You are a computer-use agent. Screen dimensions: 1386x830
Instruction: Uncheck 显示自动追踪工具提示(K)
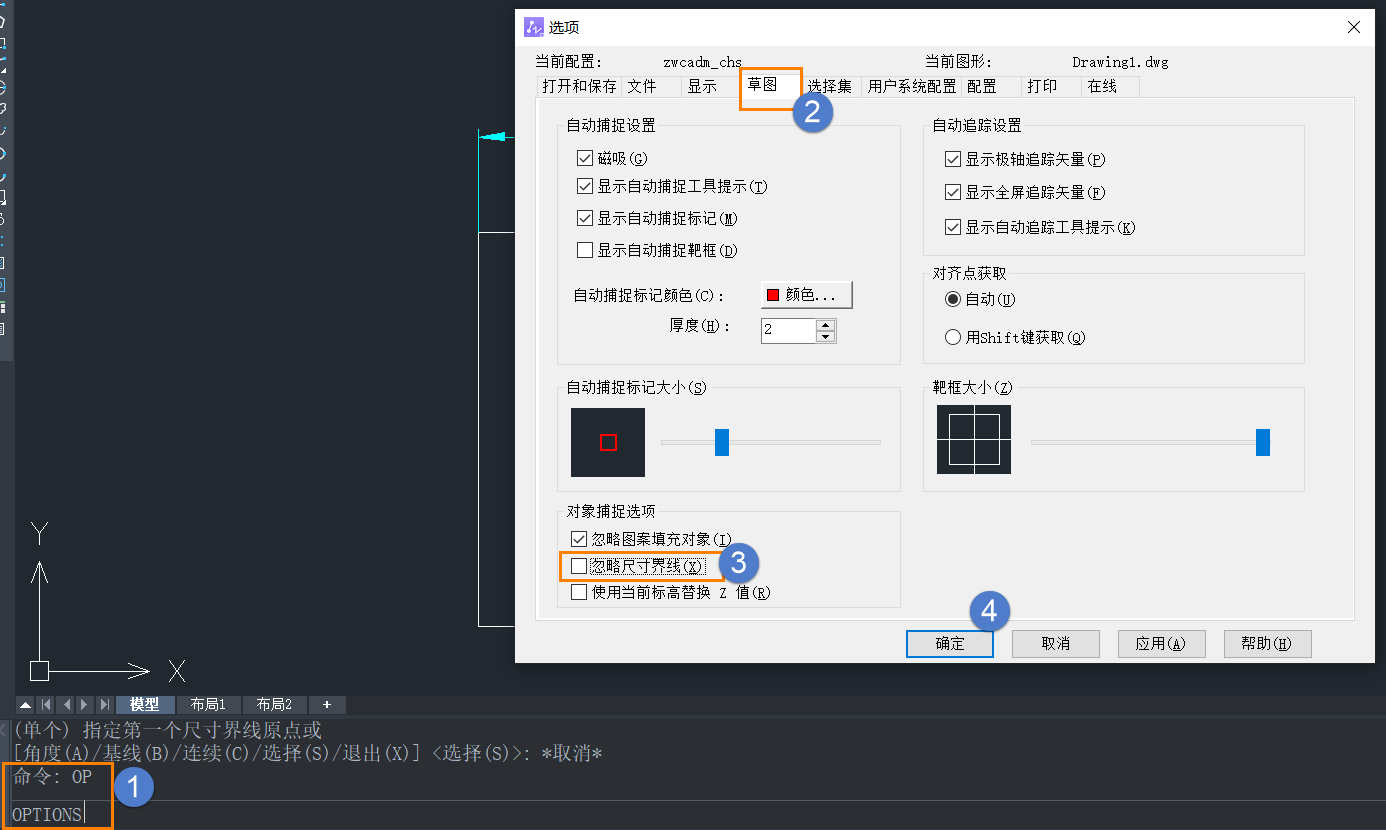953,227
